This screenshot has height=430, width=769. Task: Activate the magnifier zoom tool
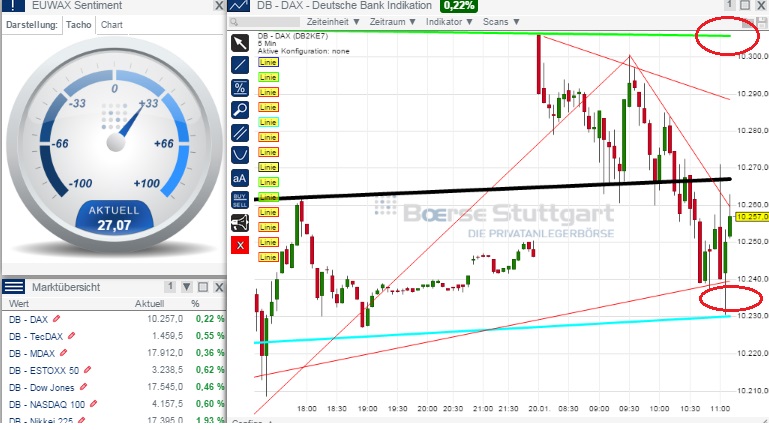pyautogui.click(x=240, y=110)
